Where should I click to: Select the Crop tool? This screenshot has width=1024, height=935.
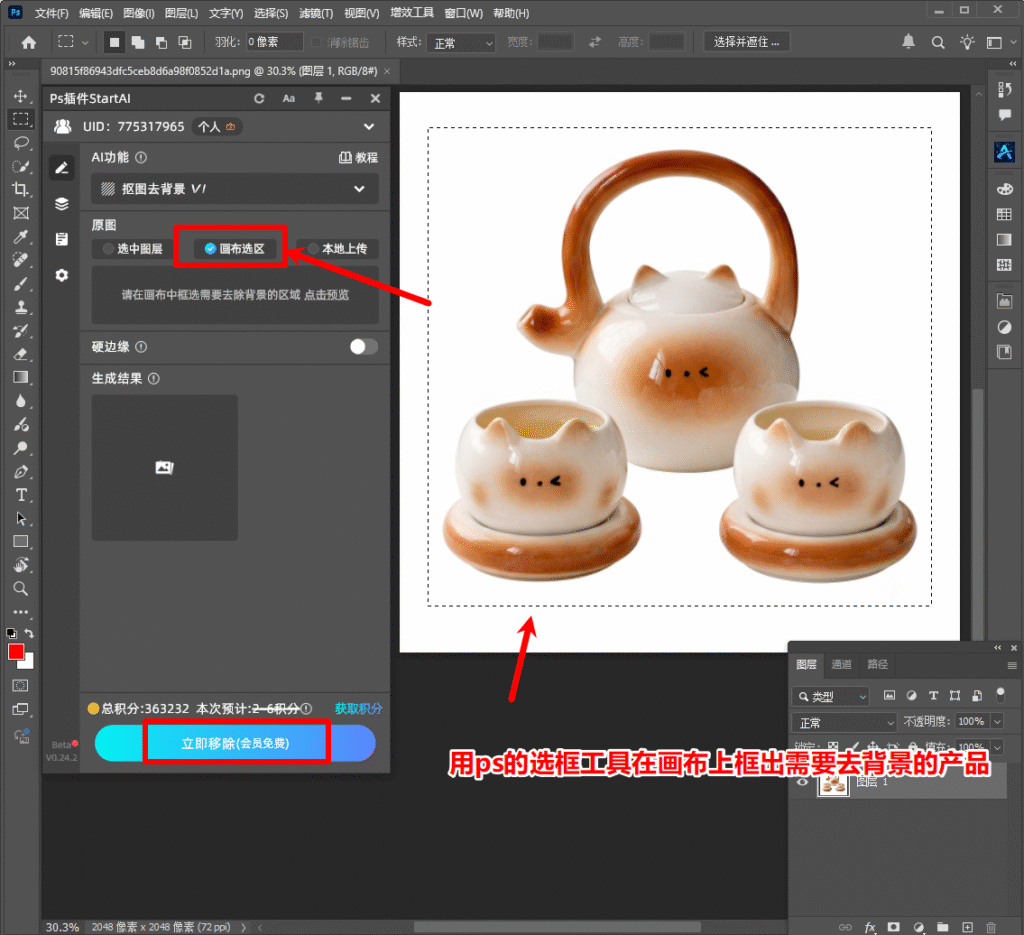pos(20,189)
